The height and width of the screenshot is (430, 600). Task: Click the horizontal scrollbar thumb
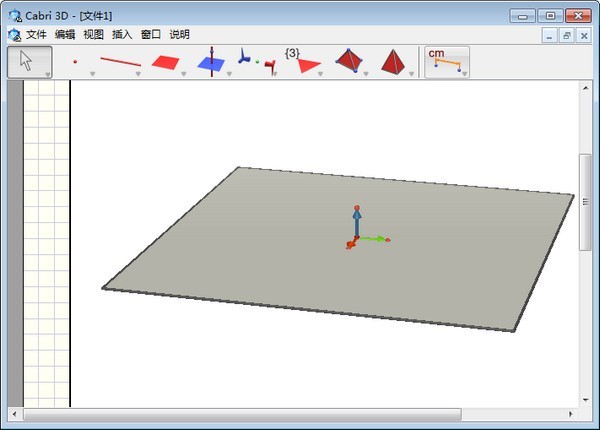[x=243, y=414]
